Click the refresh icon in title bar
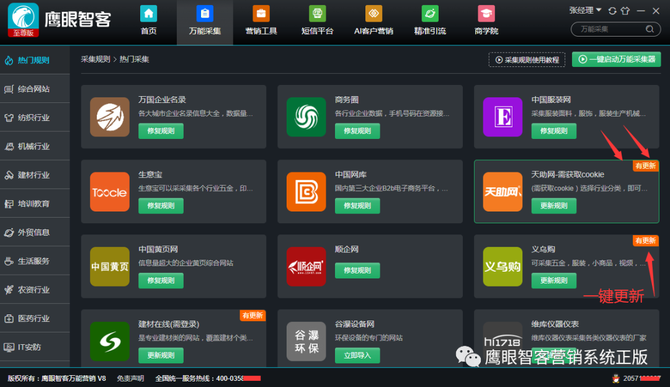The height and width of the screenshot is (387, 670). tap(612, 11)
